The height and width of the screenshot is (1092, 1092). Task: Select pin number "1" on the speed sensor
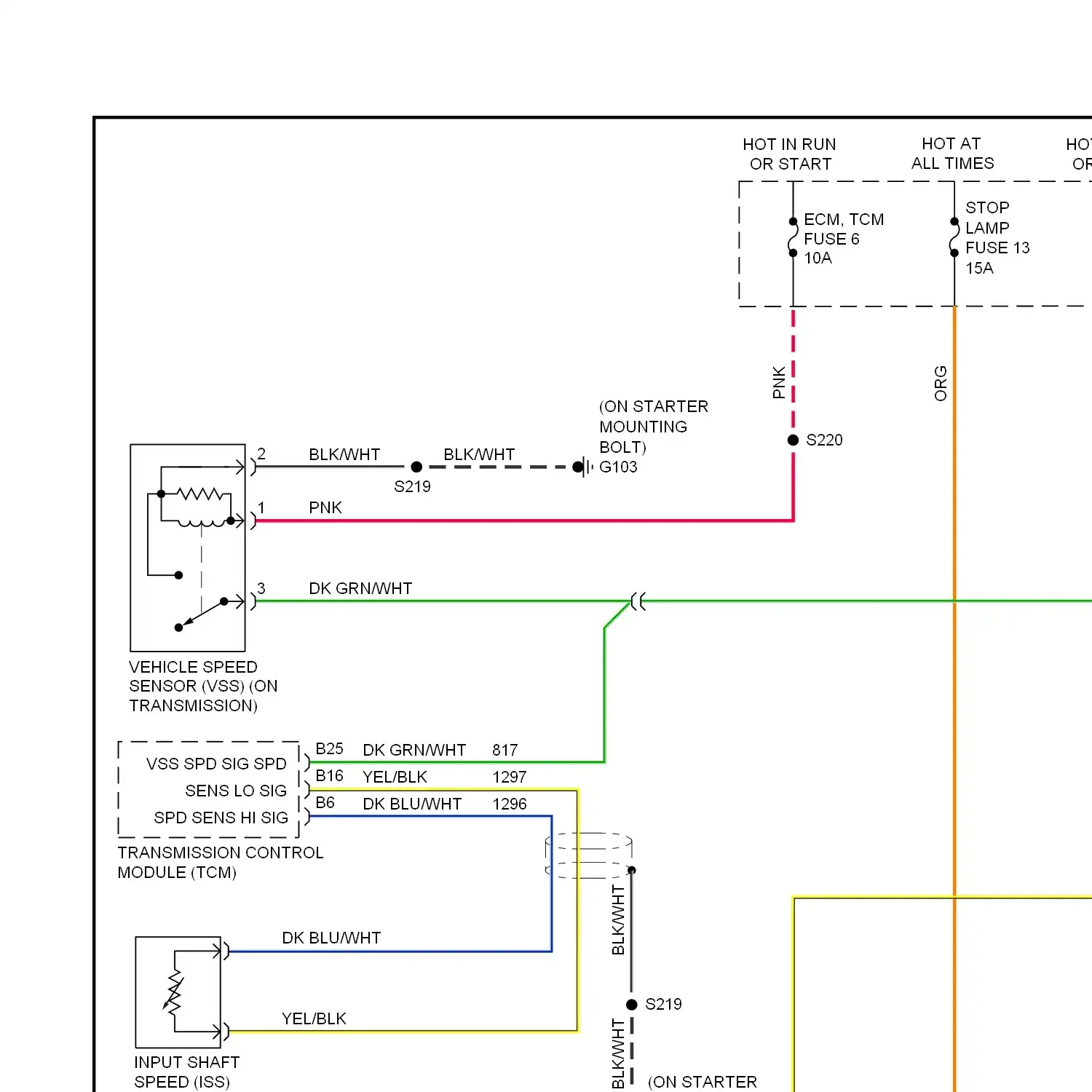click(x=261, y=507)
